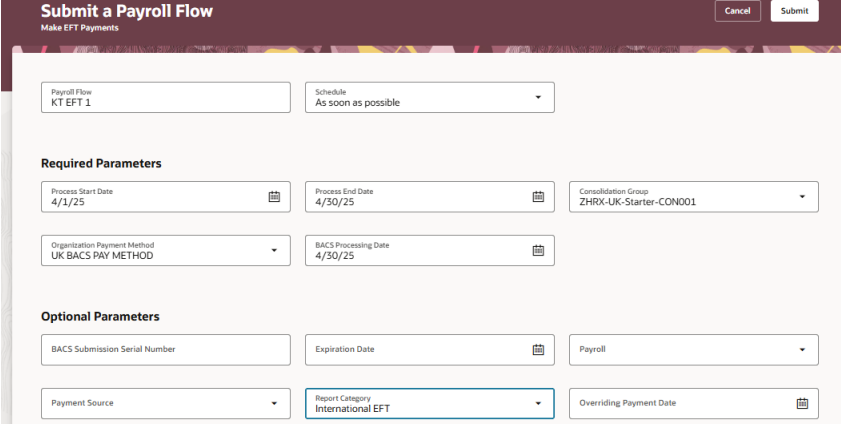Expand the Consolidation Group dropdown arrow
The width and height of the screenshot is (841, 427).
(x=802, y=196)
